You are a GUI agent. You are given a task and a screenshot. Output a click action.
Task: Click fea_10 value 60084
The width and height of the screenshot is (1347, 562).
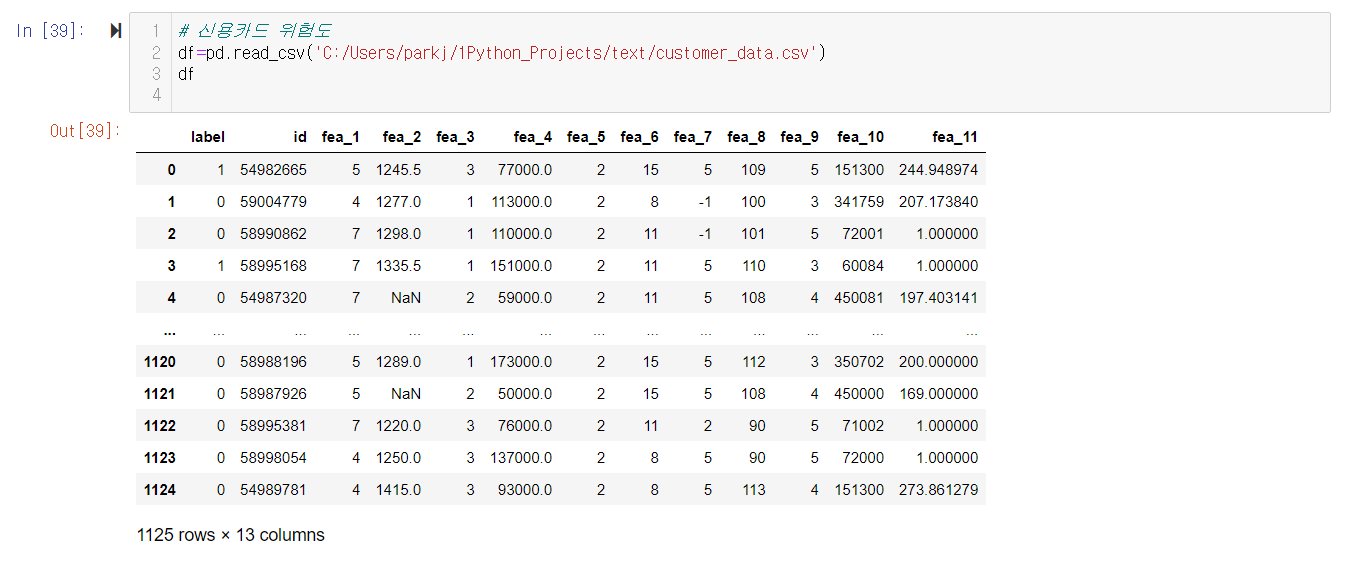(x=864, y=266)
